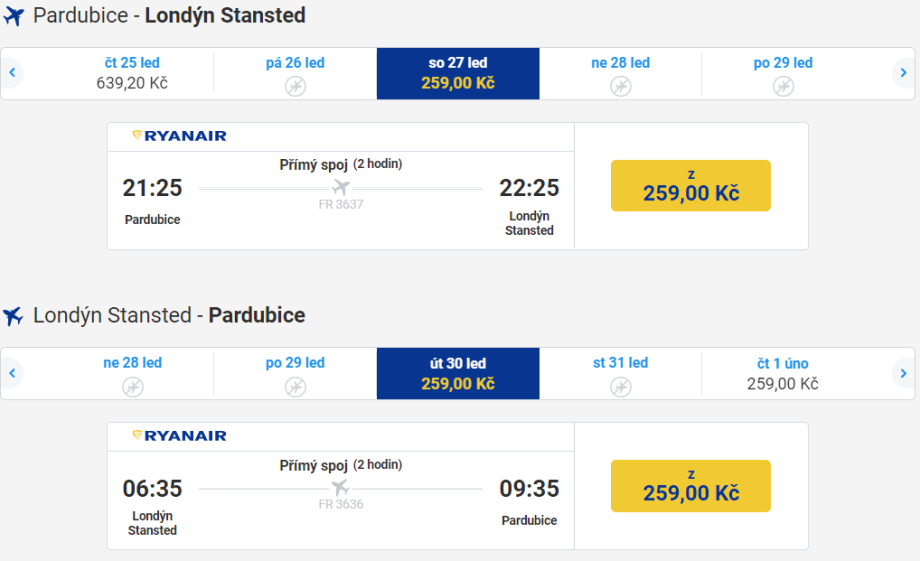The height and width of the screenshot is (561, 920).
Task: Show later return dates with the right arrow
Action: click(903, 373)
